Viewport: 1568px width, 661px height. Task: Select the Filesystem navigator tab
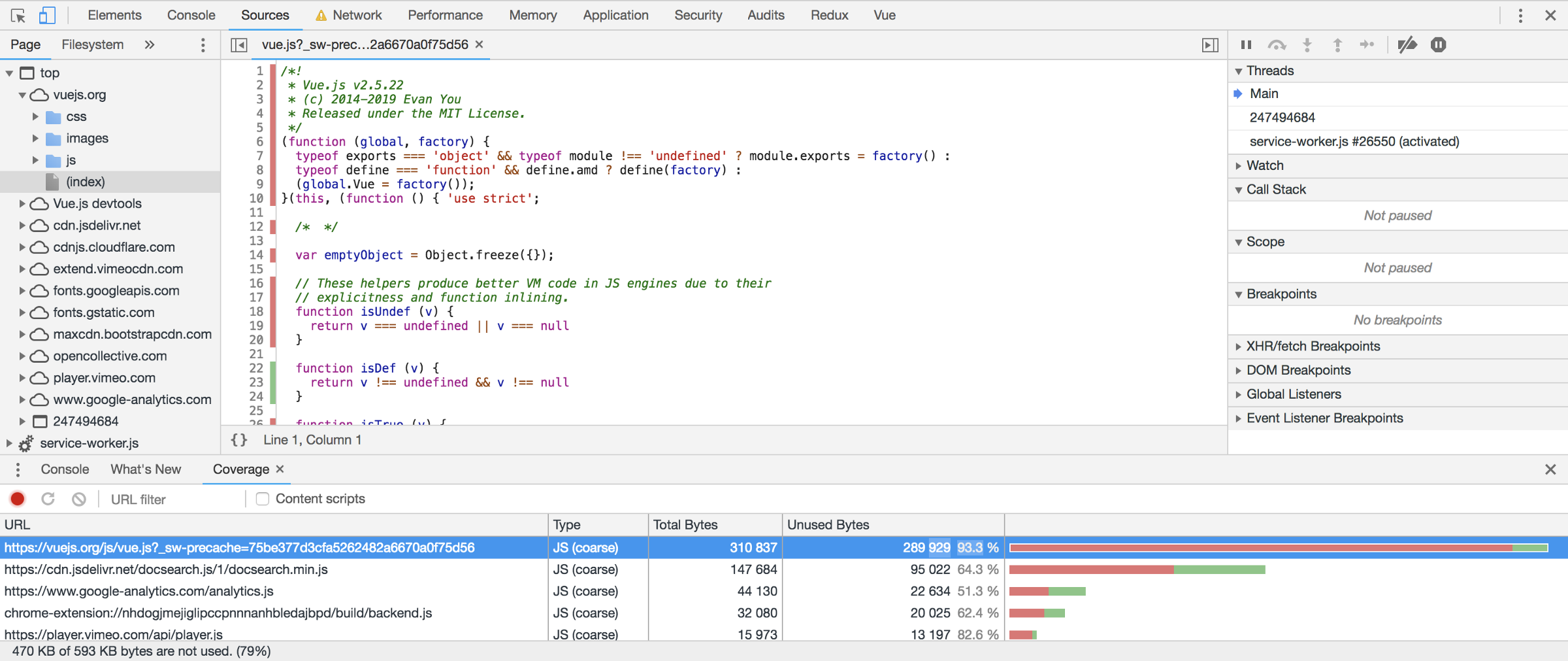(92, 44)
